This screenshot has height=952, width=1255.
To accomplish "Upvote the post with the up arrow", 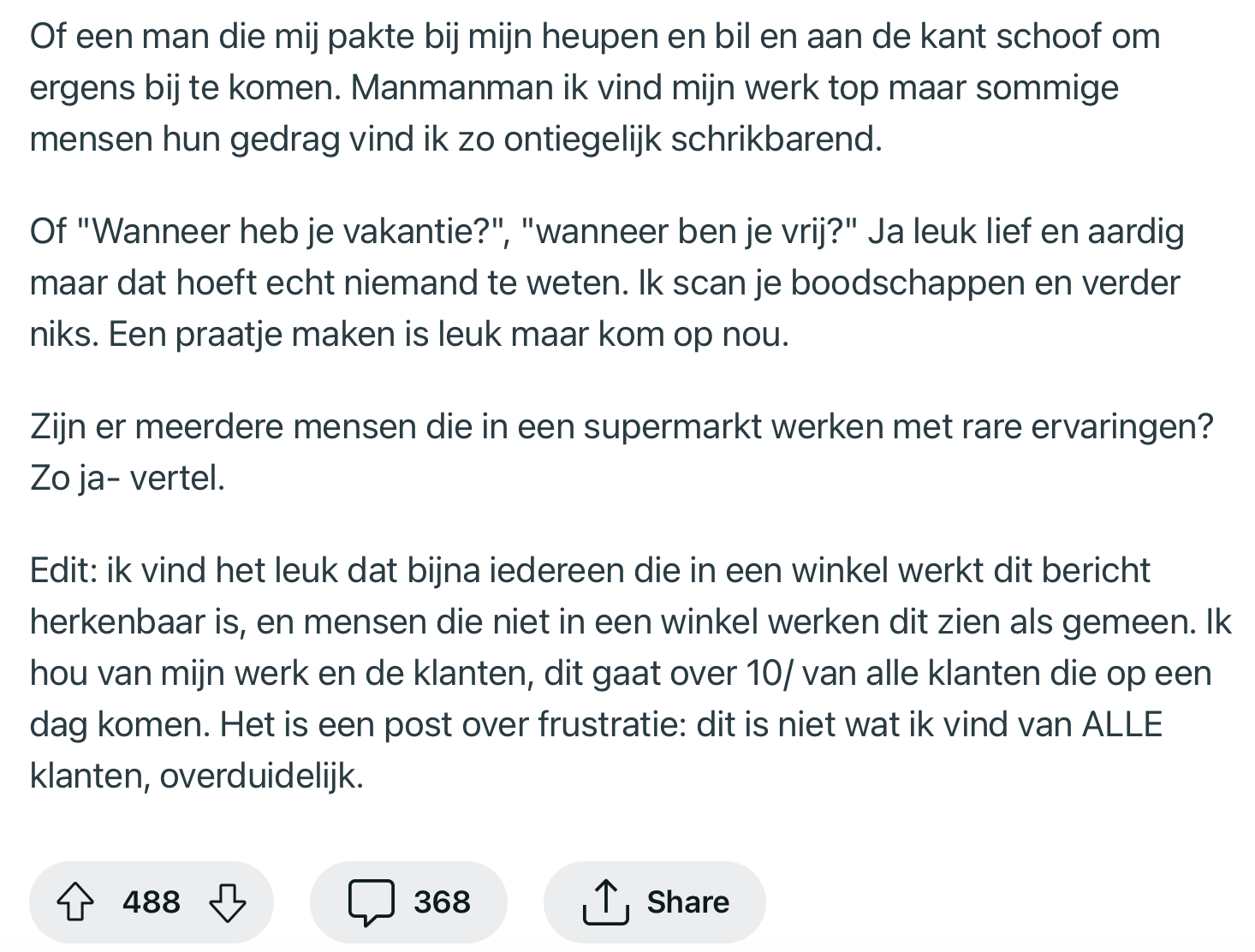I will pyautogui.click(x=75, y=902).
